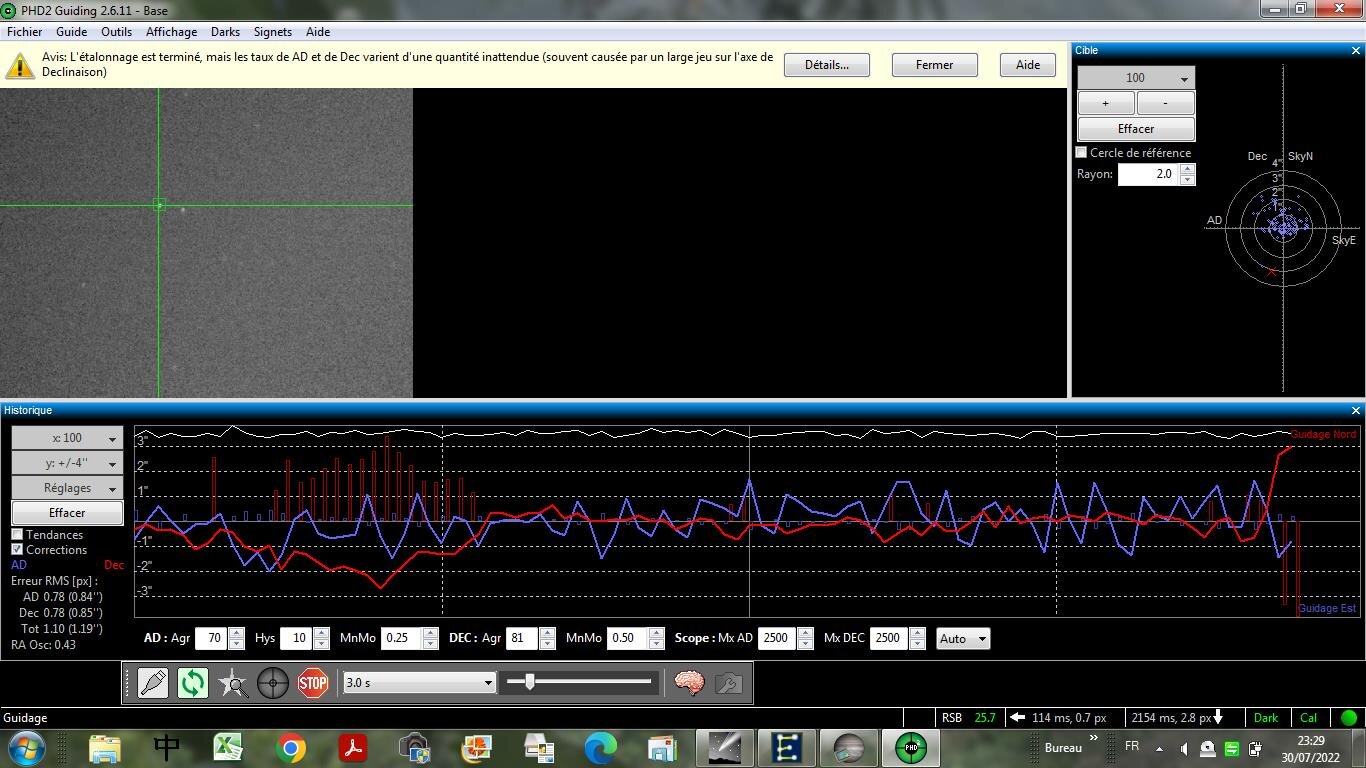Enable the Tendances checkbox
This screenshot has width=1366, height=768.
pyautogui.click(x=17, y=535)
